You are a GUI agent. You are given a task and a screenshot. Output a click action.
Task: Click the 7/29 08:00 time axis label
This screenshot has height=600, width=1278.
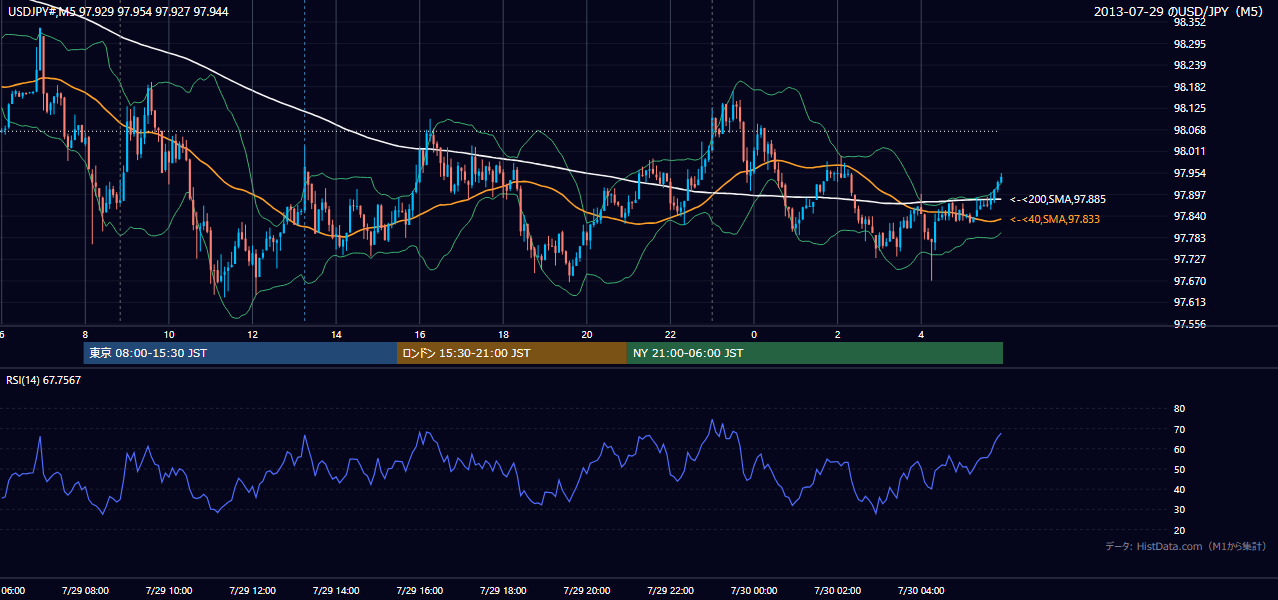point(84,590)
